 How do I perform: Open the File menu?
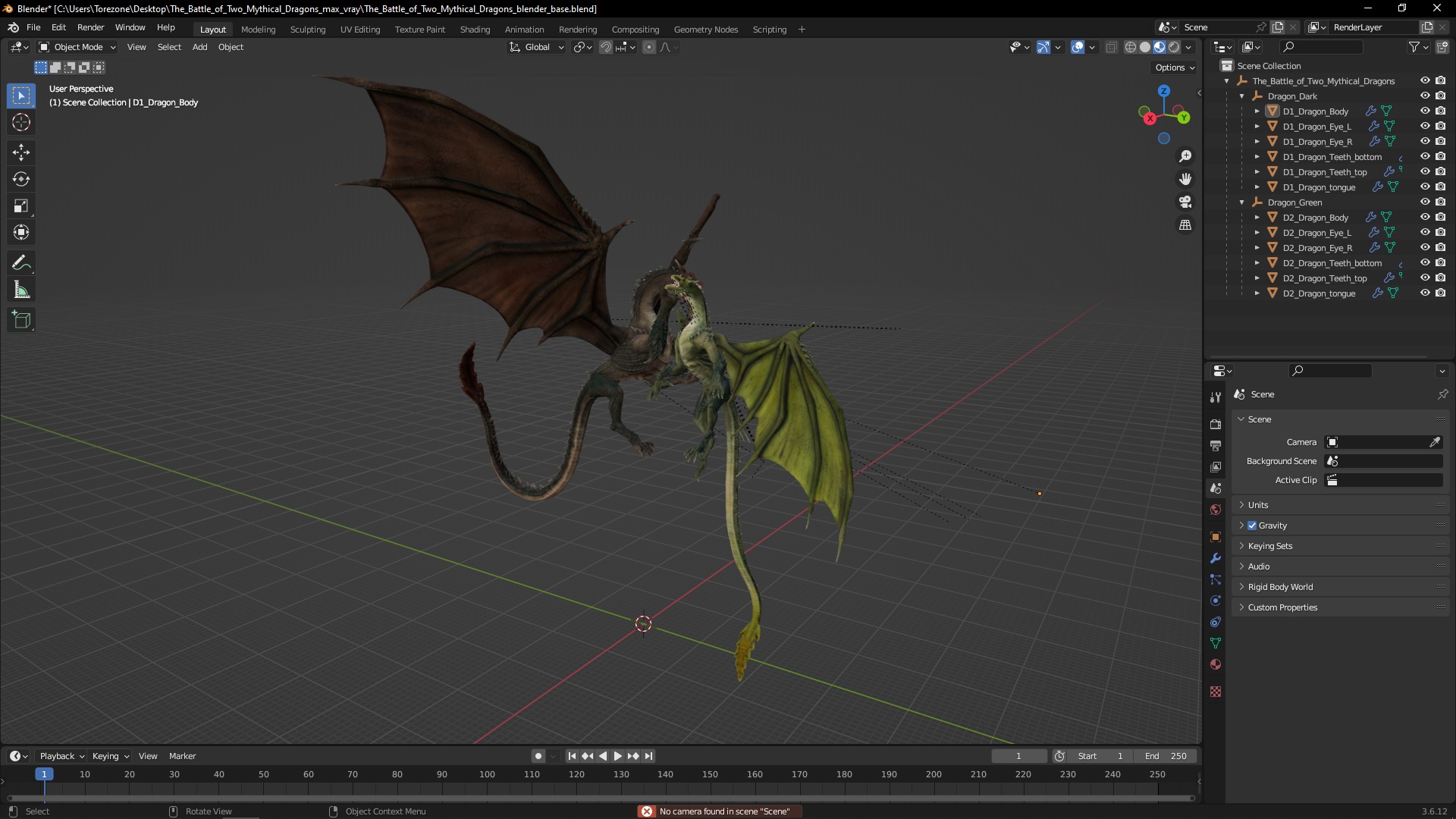pyautogui.click(x=33, y=27)
